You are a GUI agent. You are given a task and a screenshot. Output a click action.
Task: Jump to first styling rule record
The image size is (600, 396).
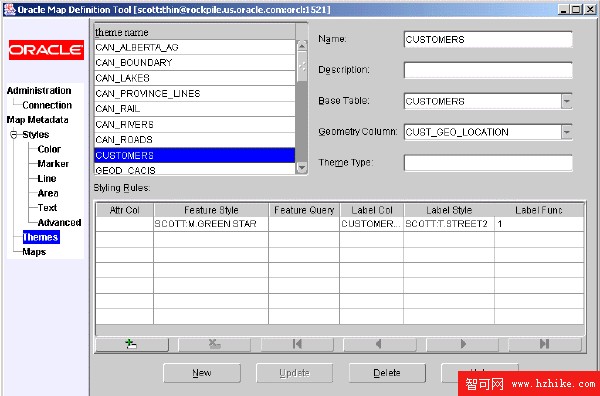click(297, 344)
